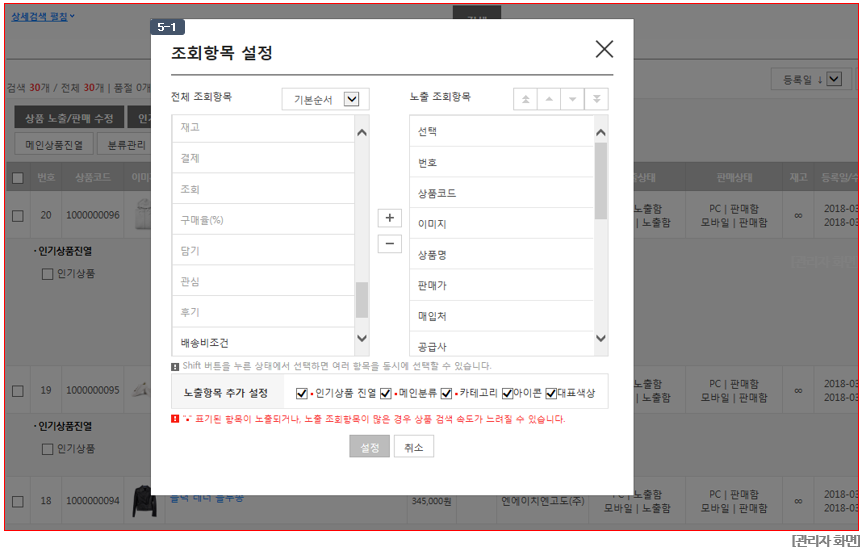Select 상품코드 in 노출 조회항목 list

(x=501, y=194)
